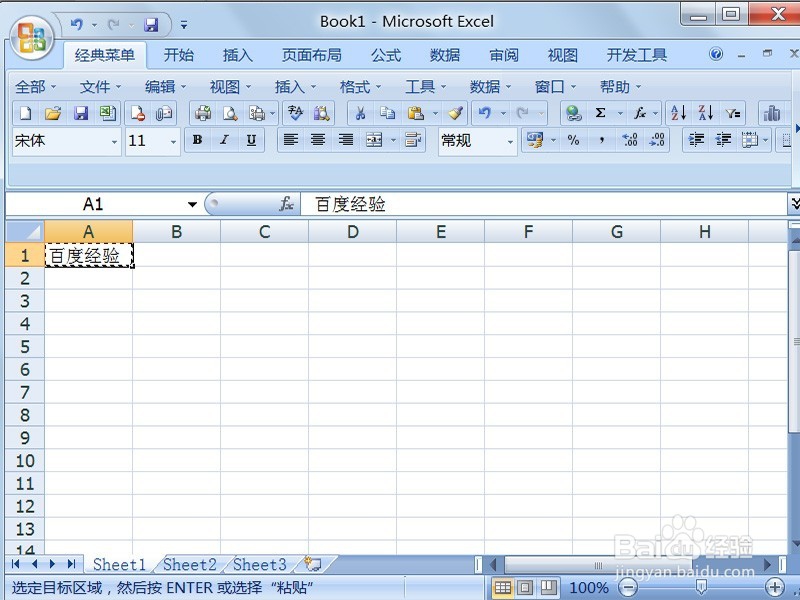Switch to 开始 ribbon tab
The height and width of the screenshot is (600, 800).
tap(179, 55)
